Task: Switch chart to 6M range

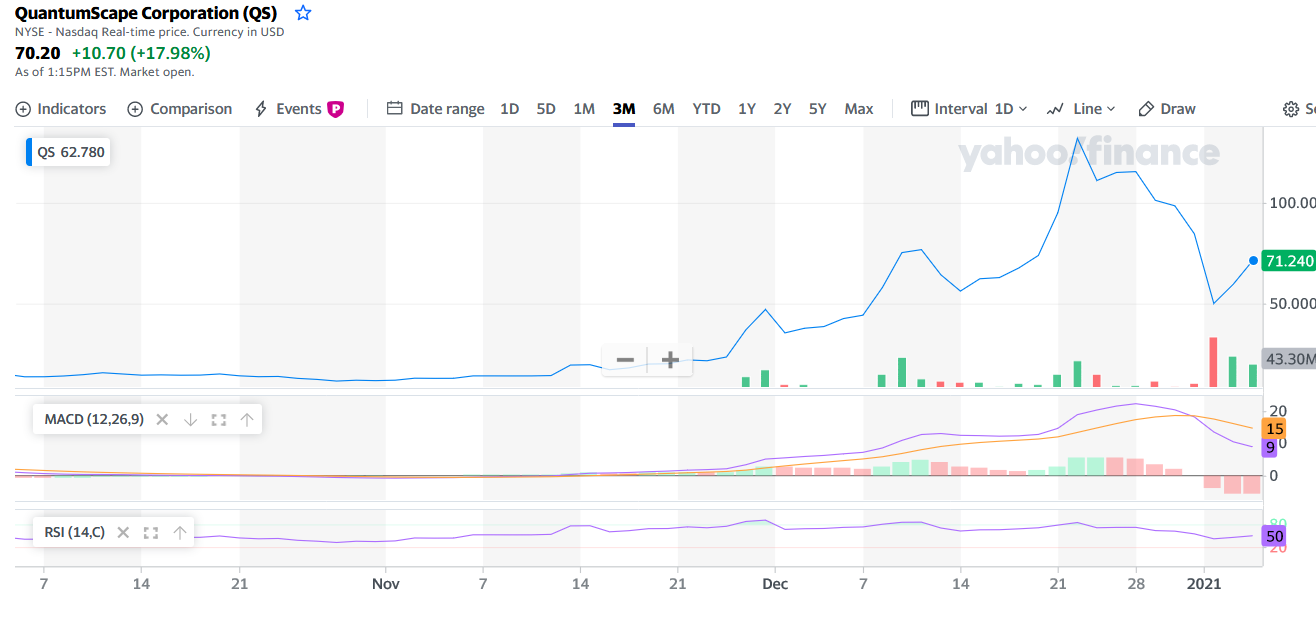Action: click(664, 109)
